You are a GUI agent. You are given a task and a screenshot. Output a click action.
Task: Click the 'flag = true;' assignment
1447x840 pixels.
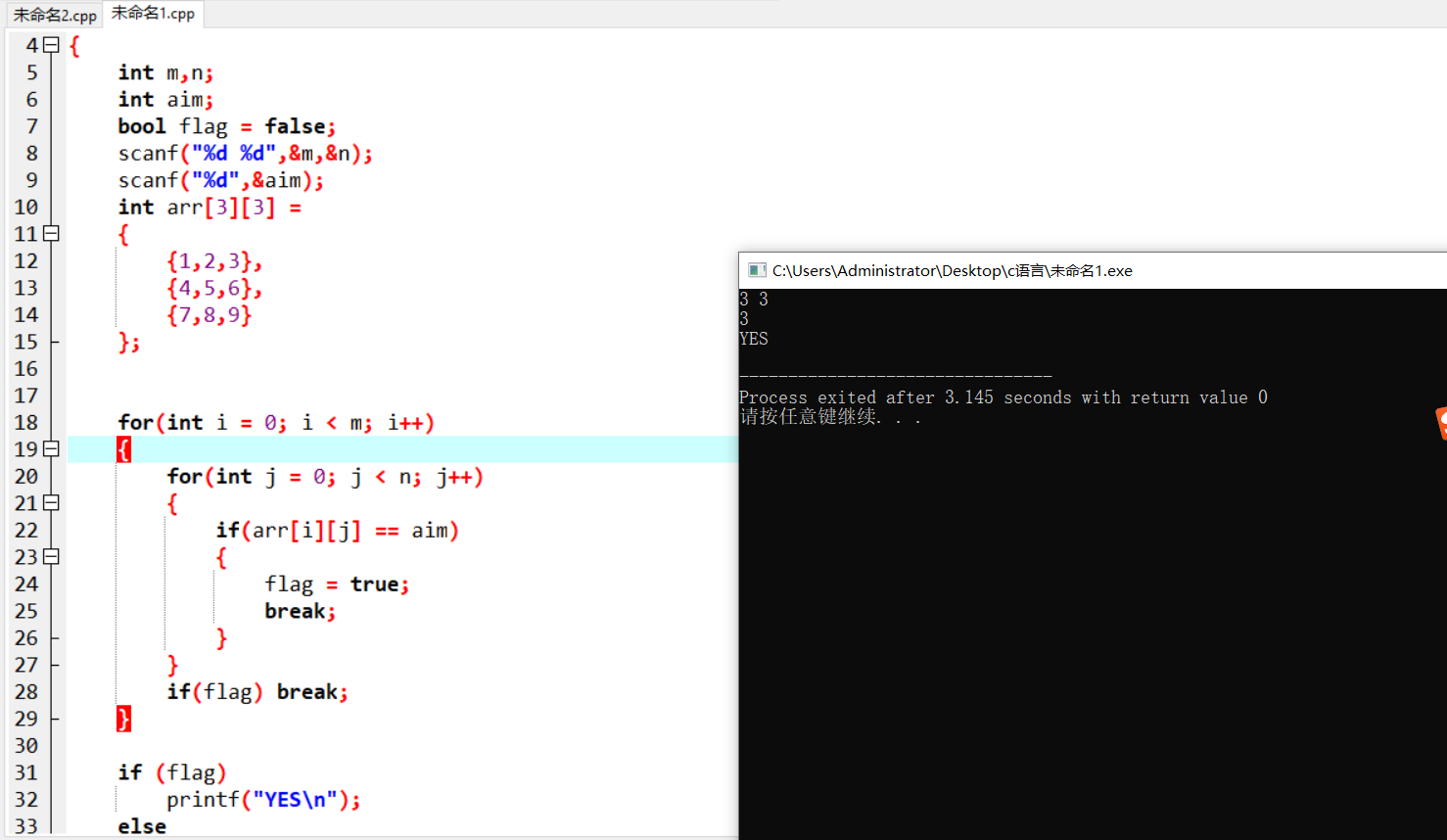[337, 584]
